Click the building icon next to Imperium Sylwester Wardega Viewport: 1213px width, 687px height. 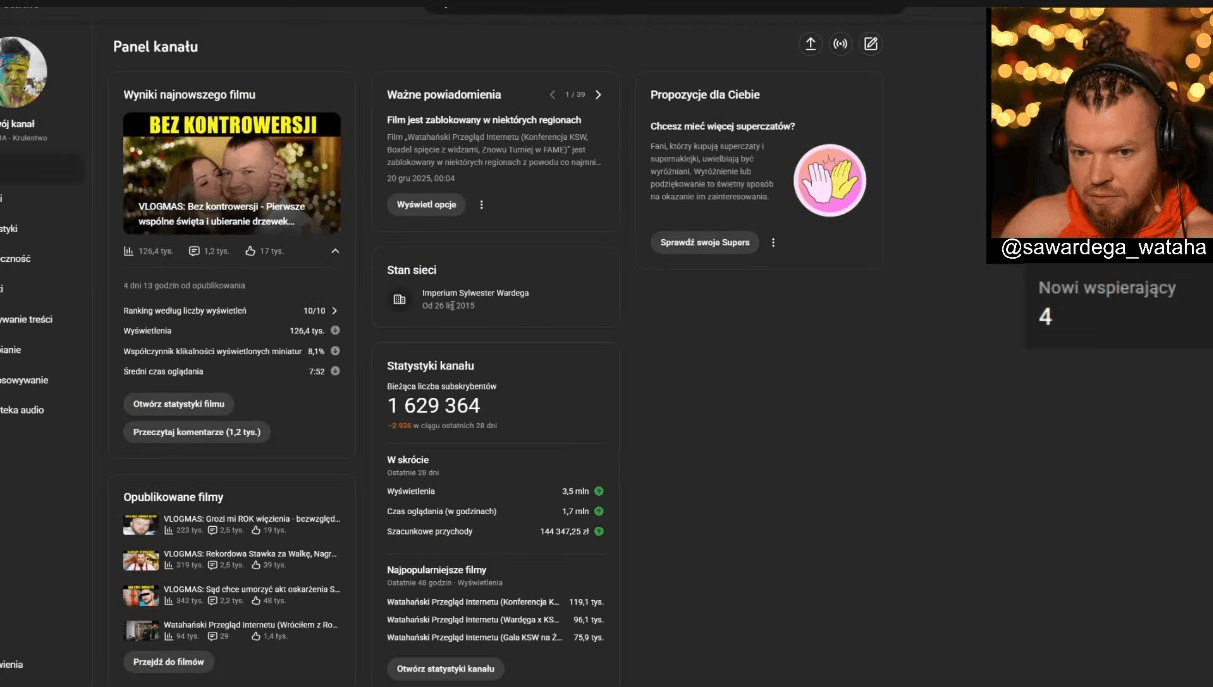point(399,299)
